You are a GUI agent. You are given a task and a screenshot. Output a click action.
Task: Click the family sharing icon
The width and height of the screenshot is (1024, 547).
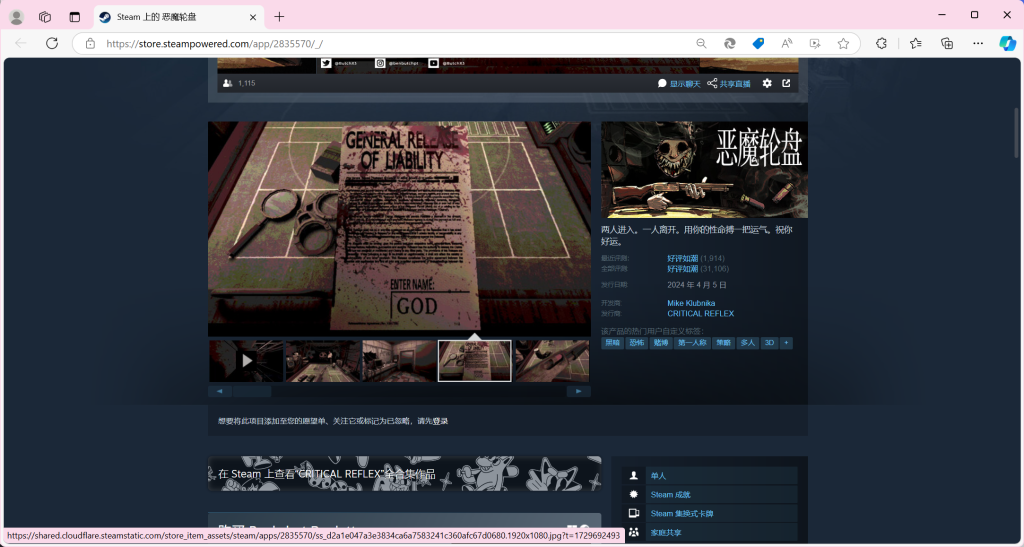(633, 533)
